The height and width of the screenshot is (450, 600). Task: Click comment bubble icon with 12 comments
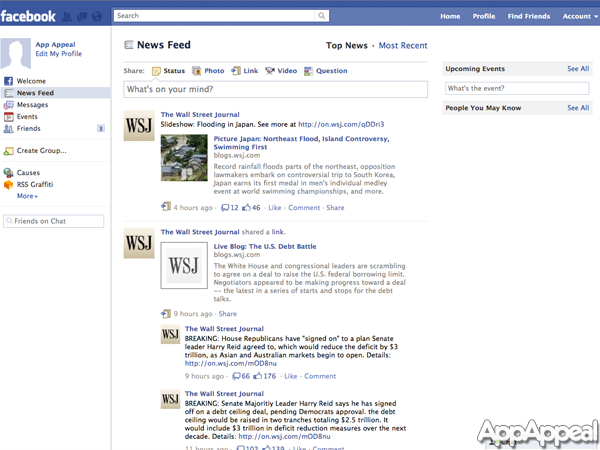point(225,208)
